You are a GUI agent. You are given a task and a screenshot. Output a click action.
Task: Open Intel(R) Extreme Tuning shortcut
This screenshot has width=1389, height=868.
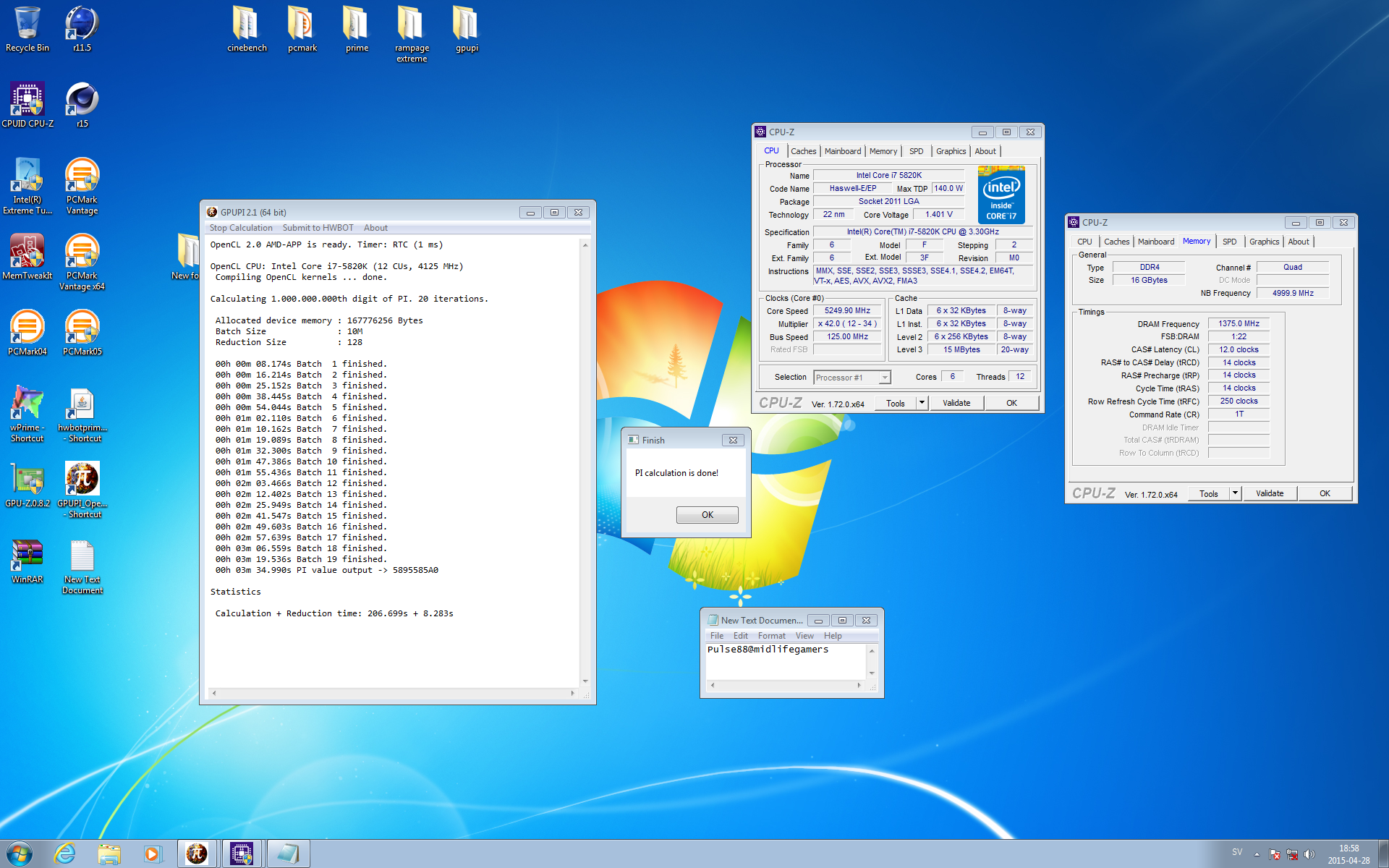27,186
